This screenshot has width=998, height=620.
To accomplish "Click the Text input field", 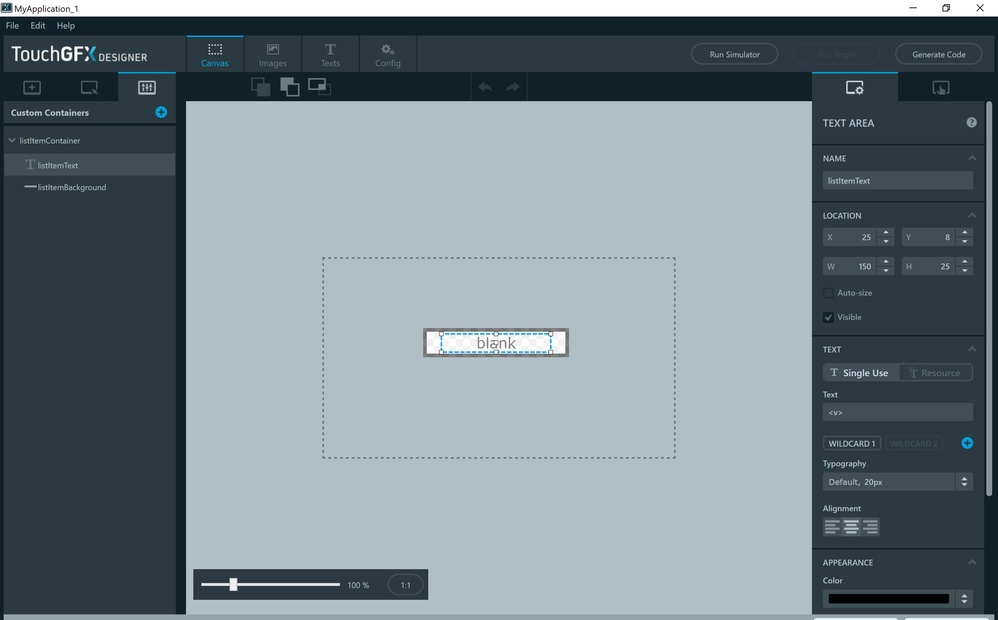I will click(897, 412).
